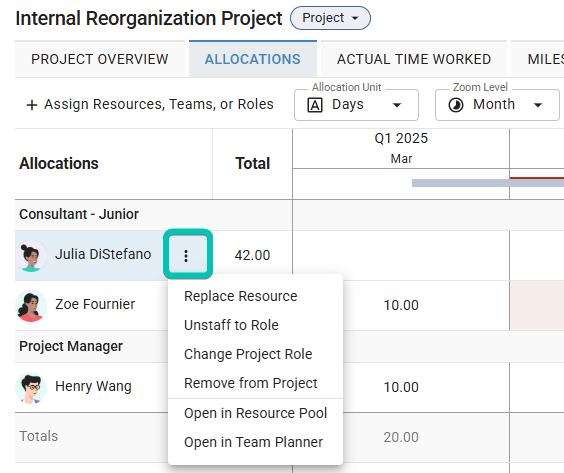Choose Open in Team Planner option

click(x=255, y=442)
